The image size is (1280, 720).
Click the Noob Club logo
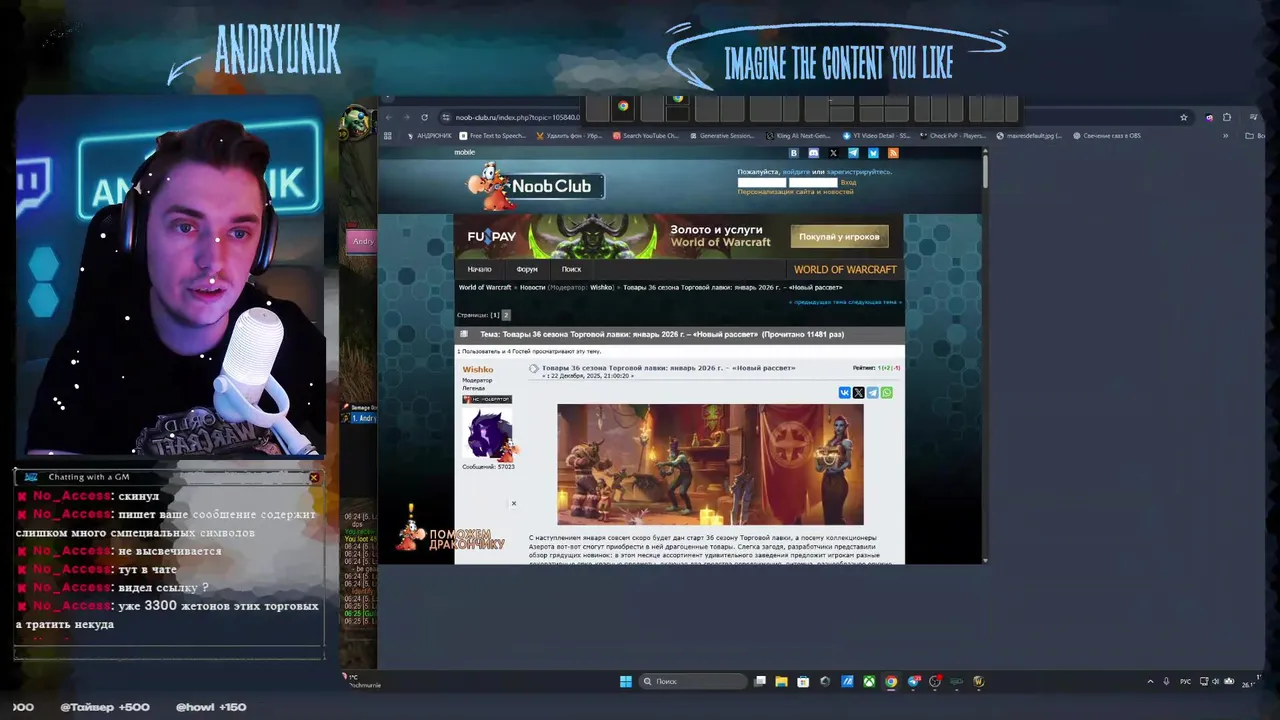tap(536, 185)
